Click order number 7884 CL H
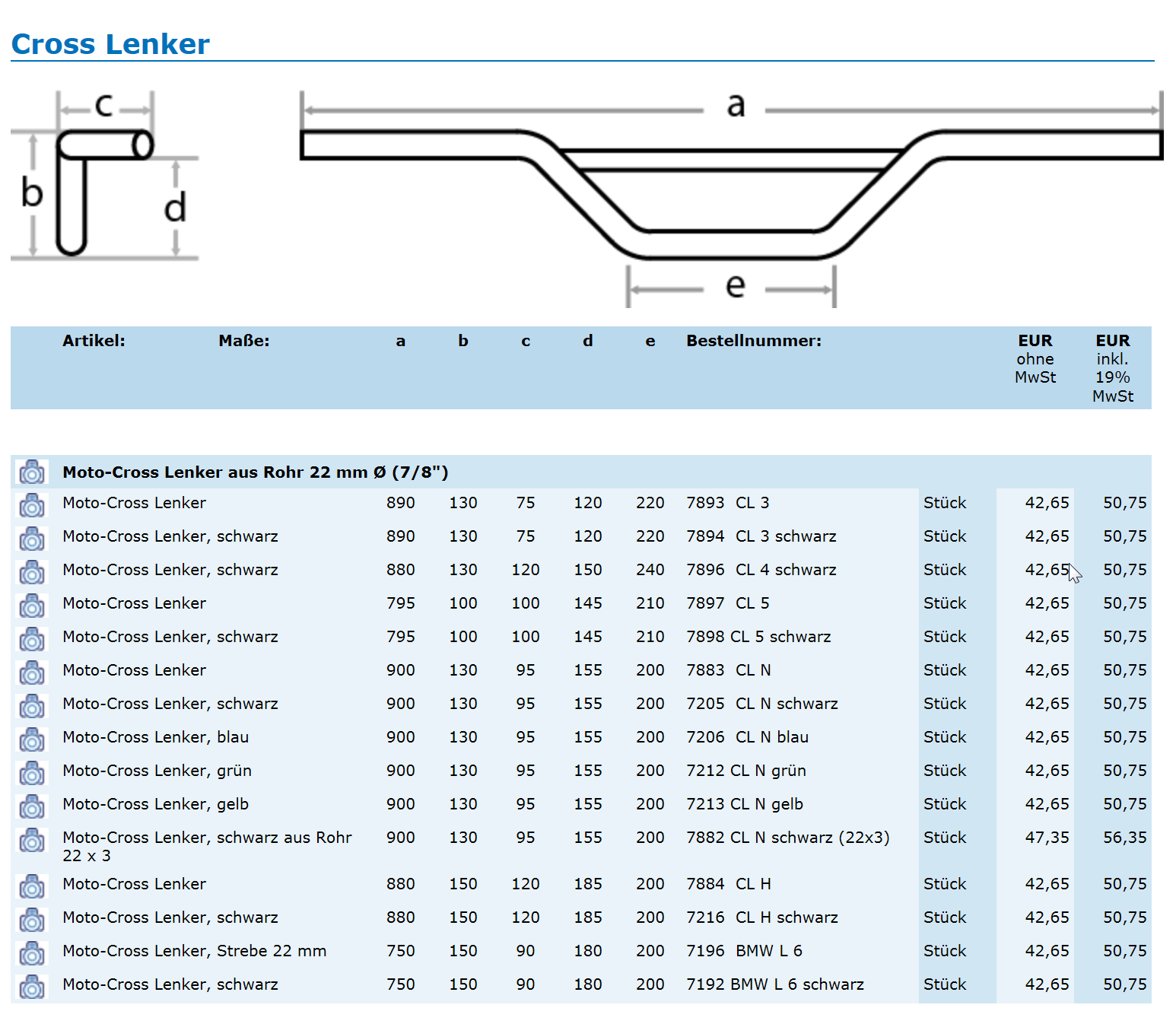1176x1024 pixels. 728,884
